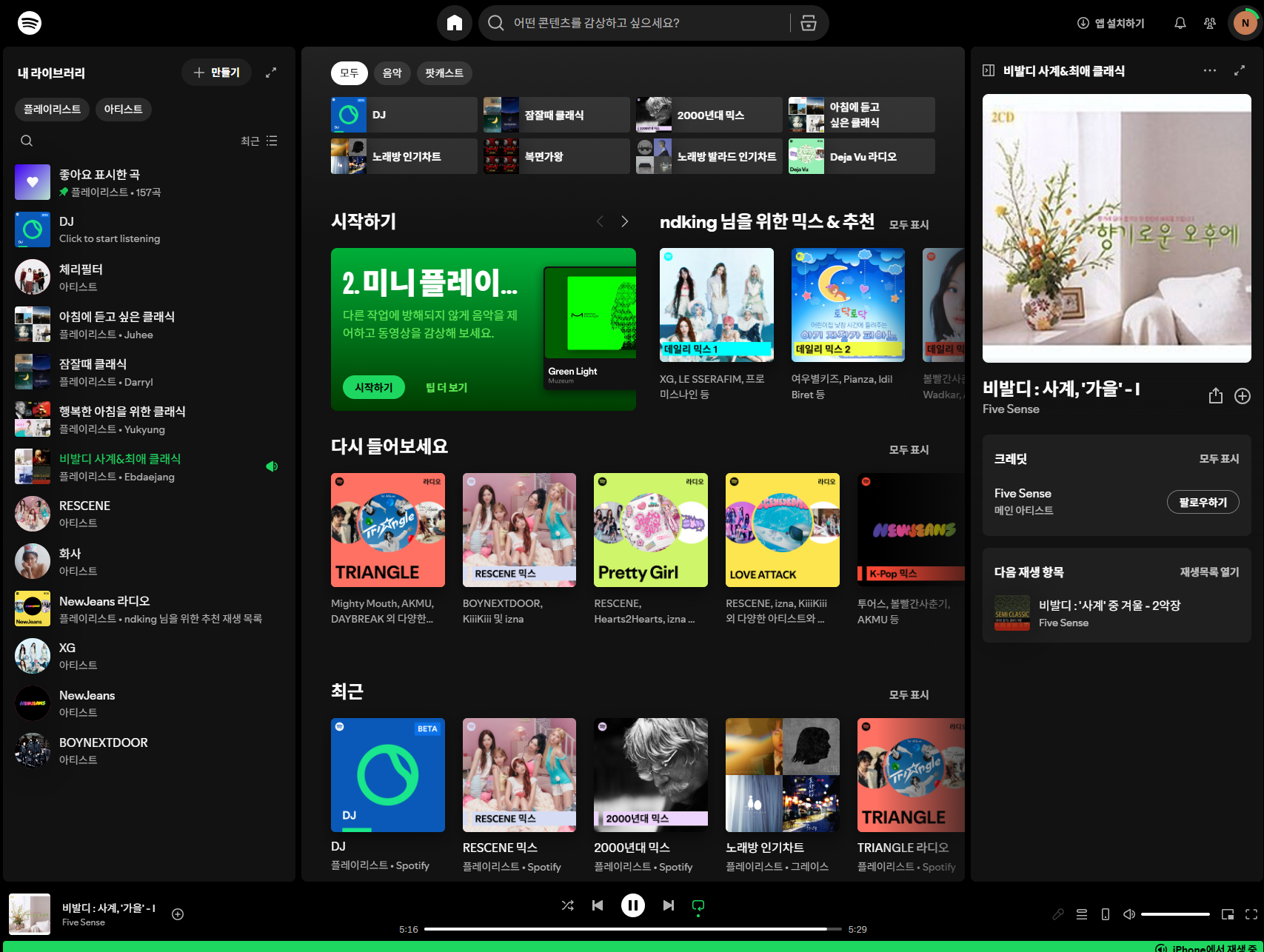Skip to previous track

[598, 905]
